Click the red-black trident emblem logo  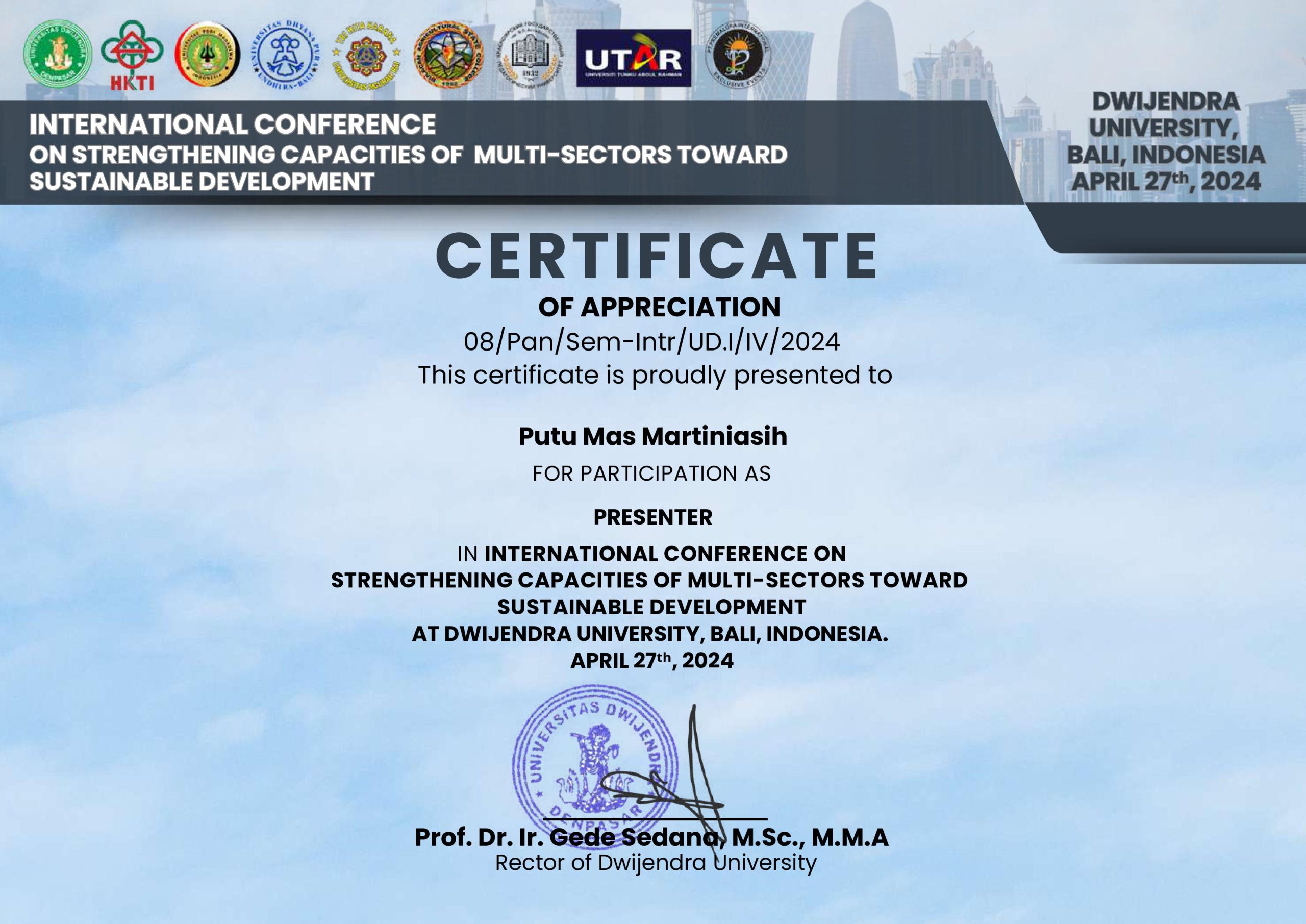click(207, 55)
